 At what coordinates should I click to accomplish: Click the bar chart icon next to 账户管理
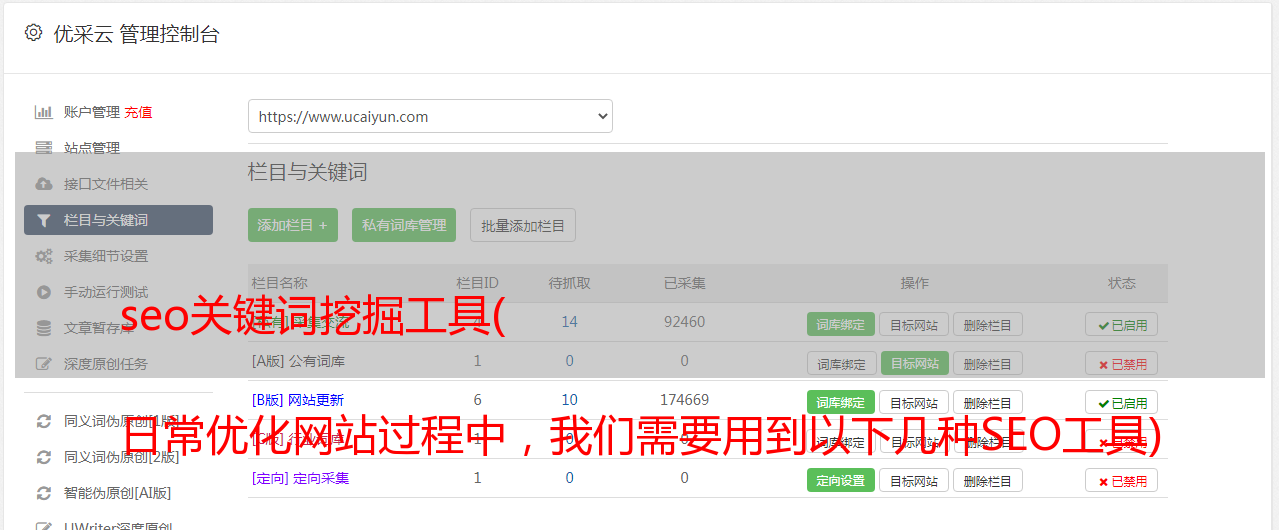pos(44,112)
